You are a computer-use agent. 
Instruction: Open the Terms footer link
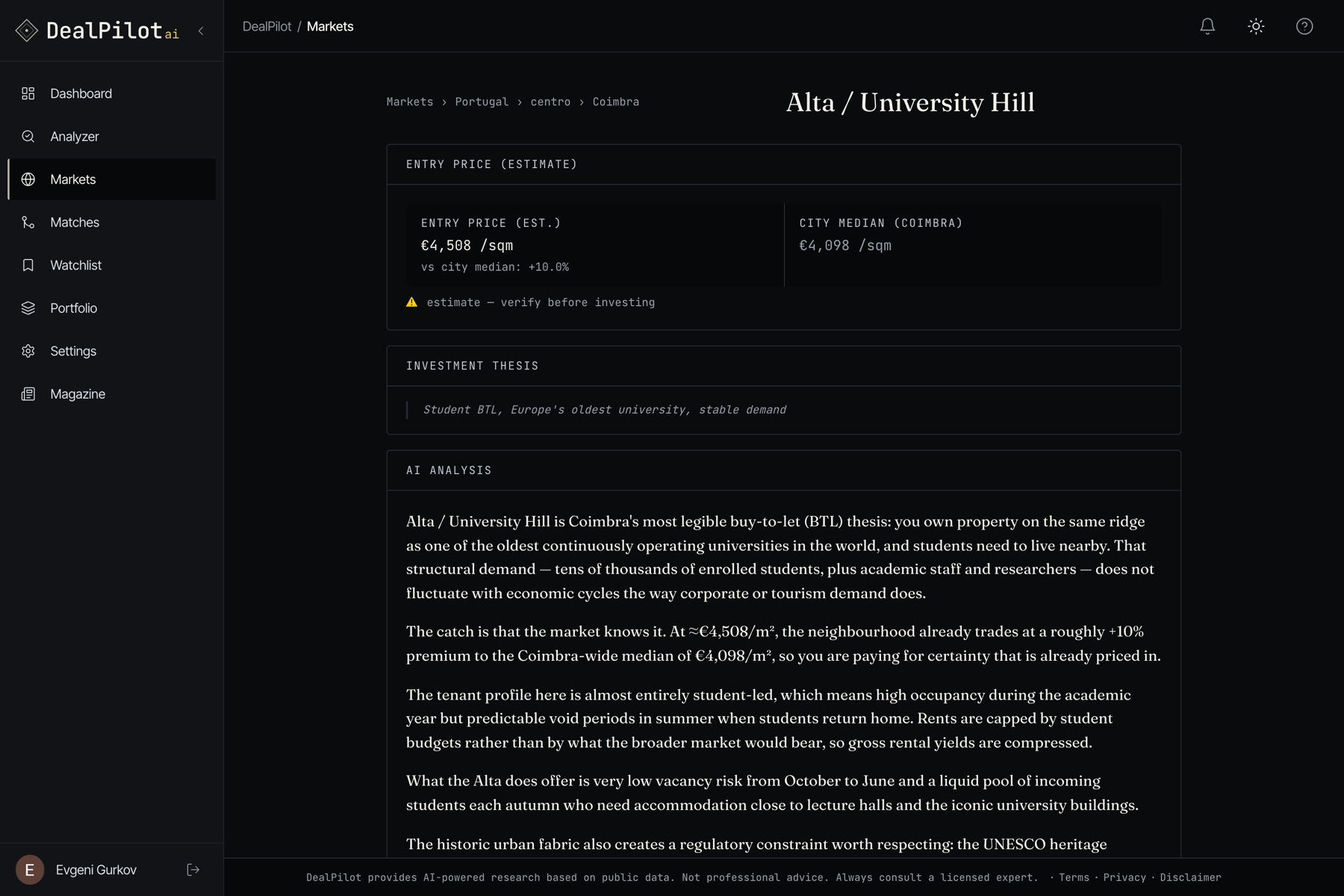pyautogui.click(x=1074, y=877)
